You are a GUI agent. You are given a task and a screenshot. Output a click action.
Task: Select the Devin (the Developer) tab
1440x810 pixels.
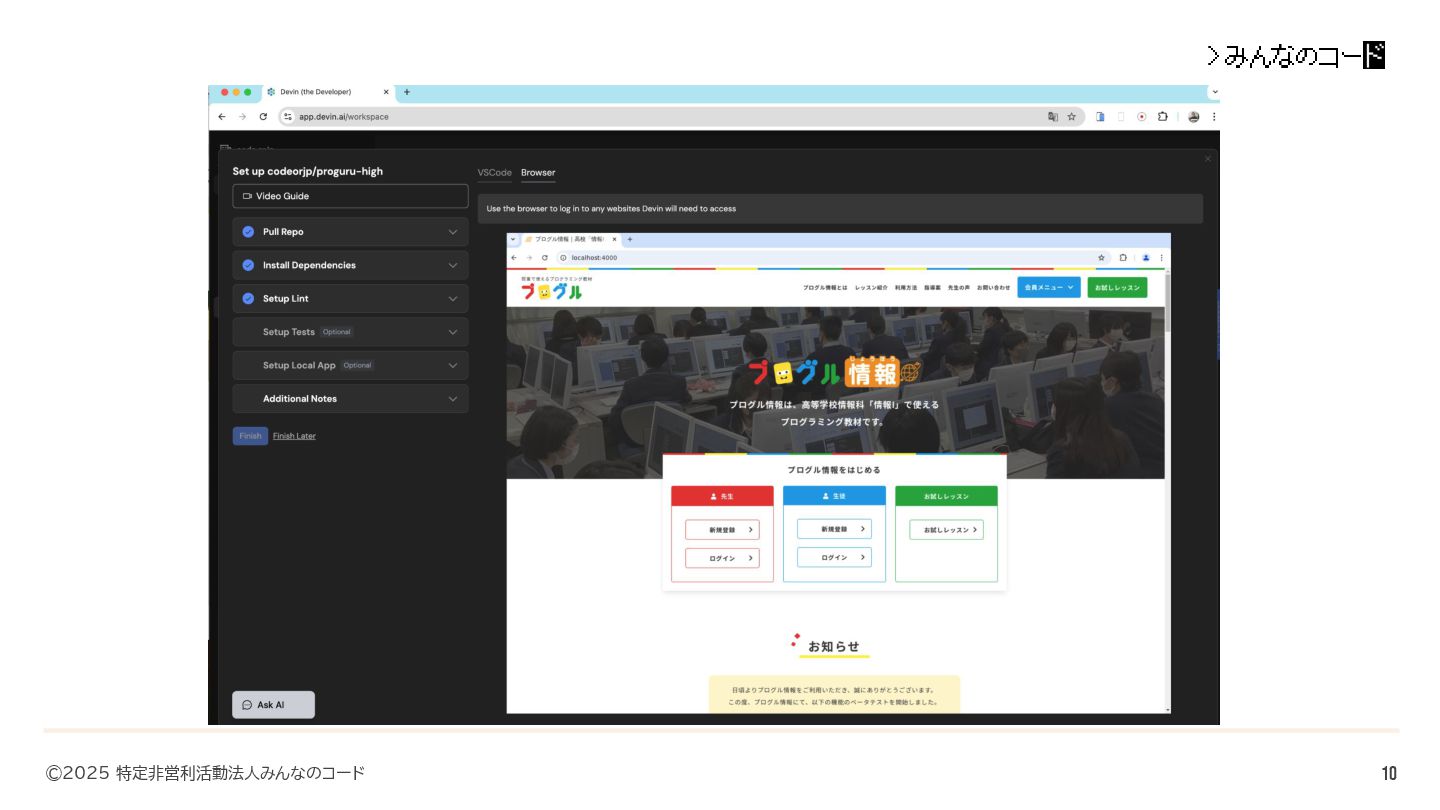[328, 92]
